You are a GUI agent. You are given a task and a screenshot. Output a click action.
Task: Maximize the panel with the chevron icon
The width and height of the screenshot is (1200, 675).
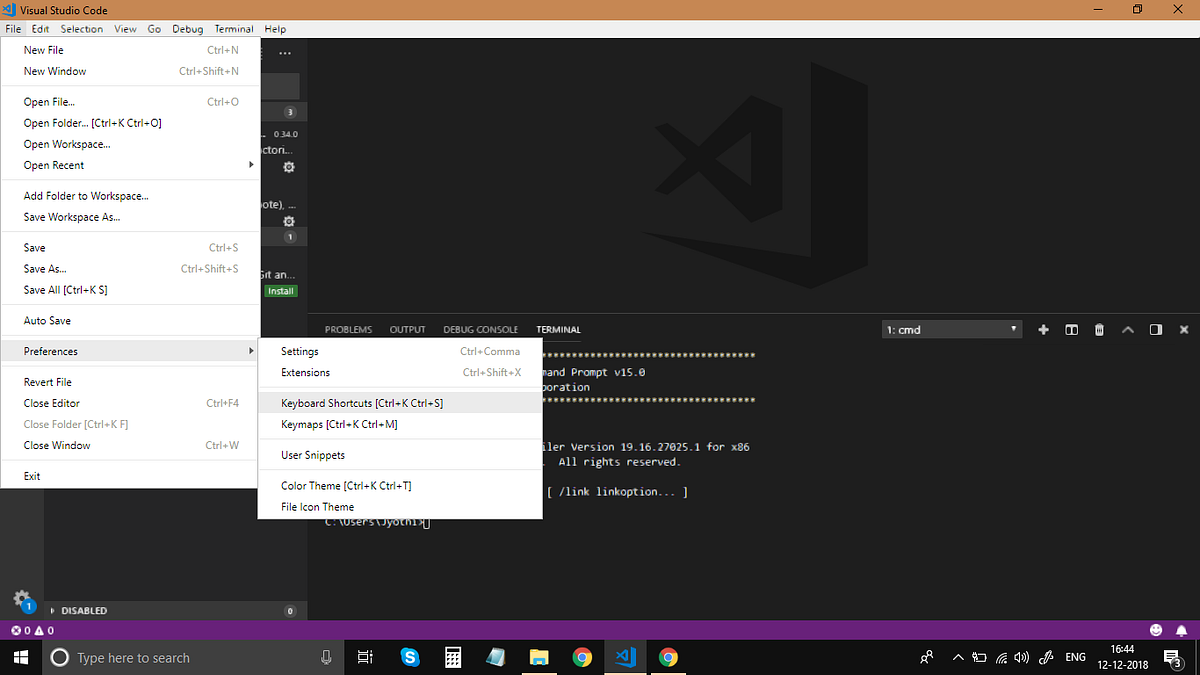click(1128, 329)
